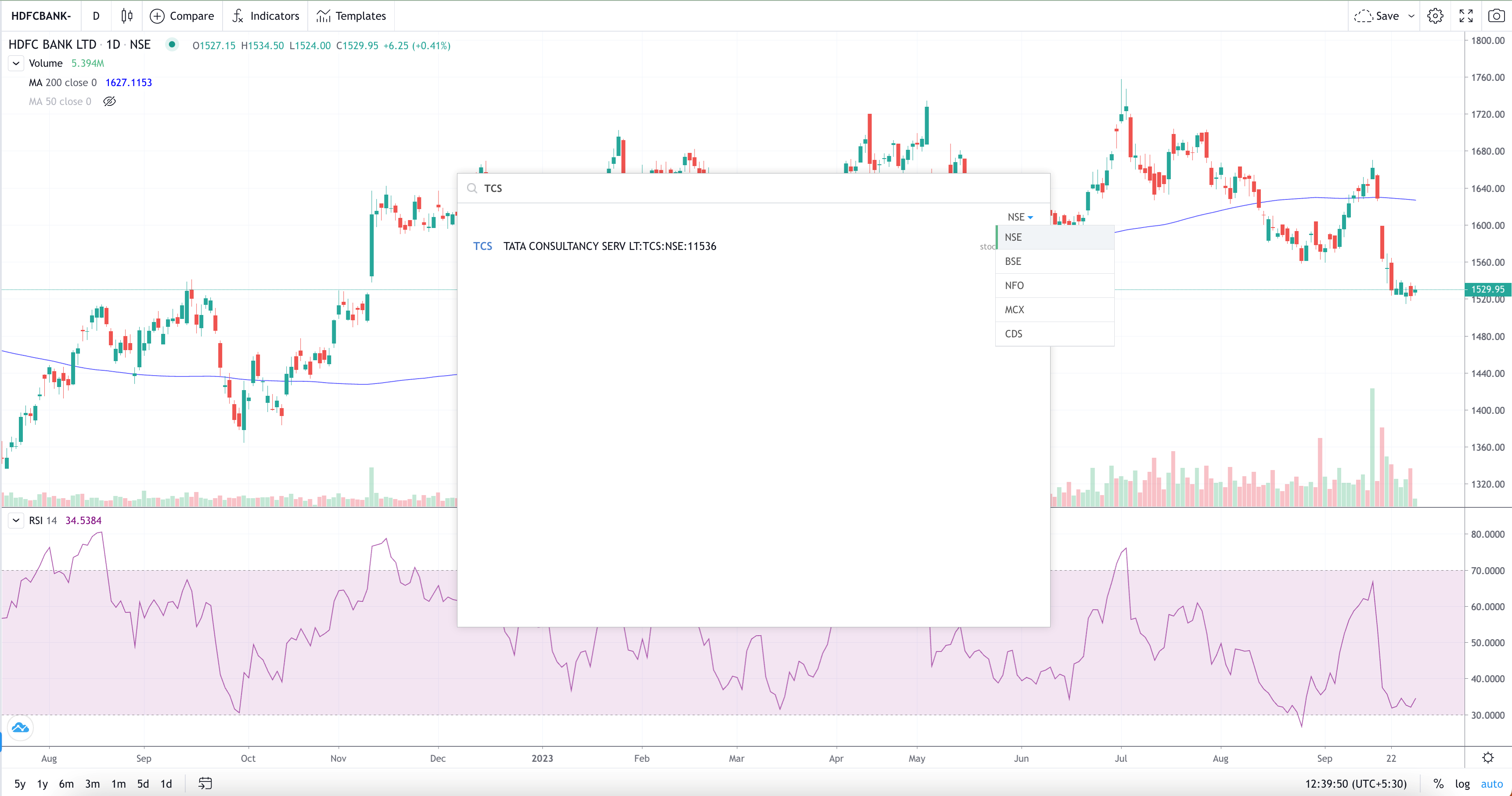This screenshot has height=796, width=1512.
Task: Set range to 6m
Action: (x=66, y=784)
